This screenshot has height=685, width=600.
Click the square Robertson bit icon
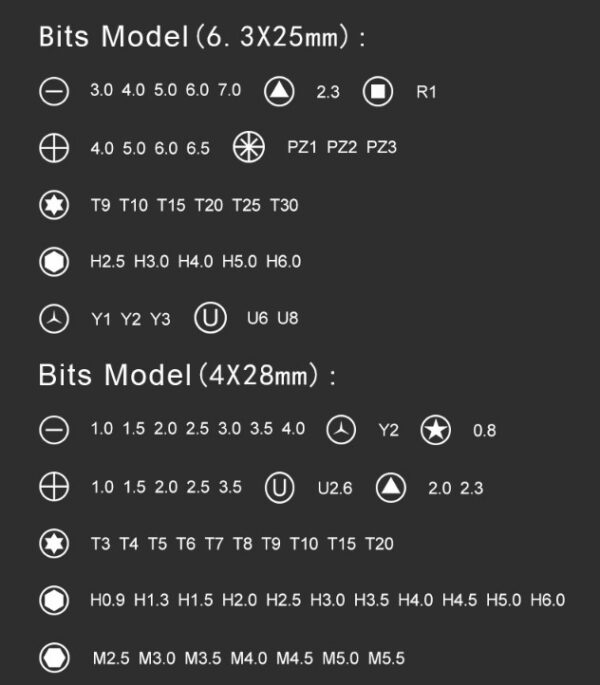[377, 92]
